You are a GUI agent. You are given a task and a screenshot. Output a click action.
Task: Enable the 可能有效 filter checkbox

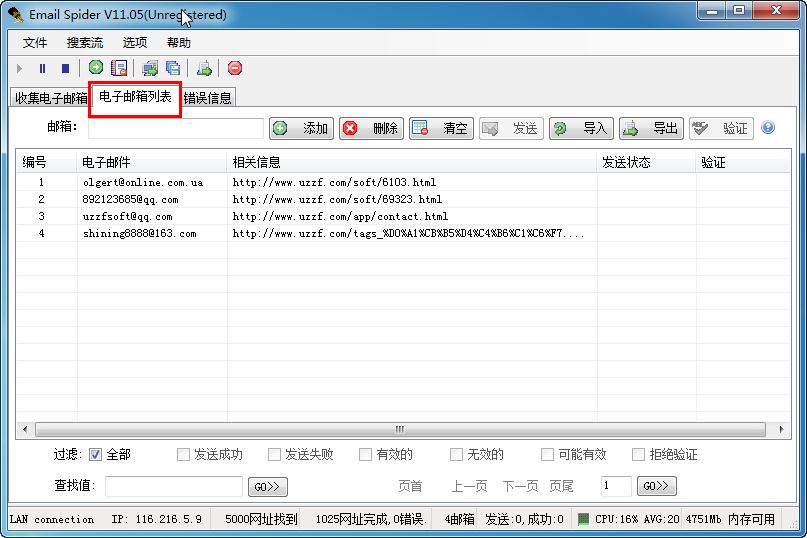547,455
